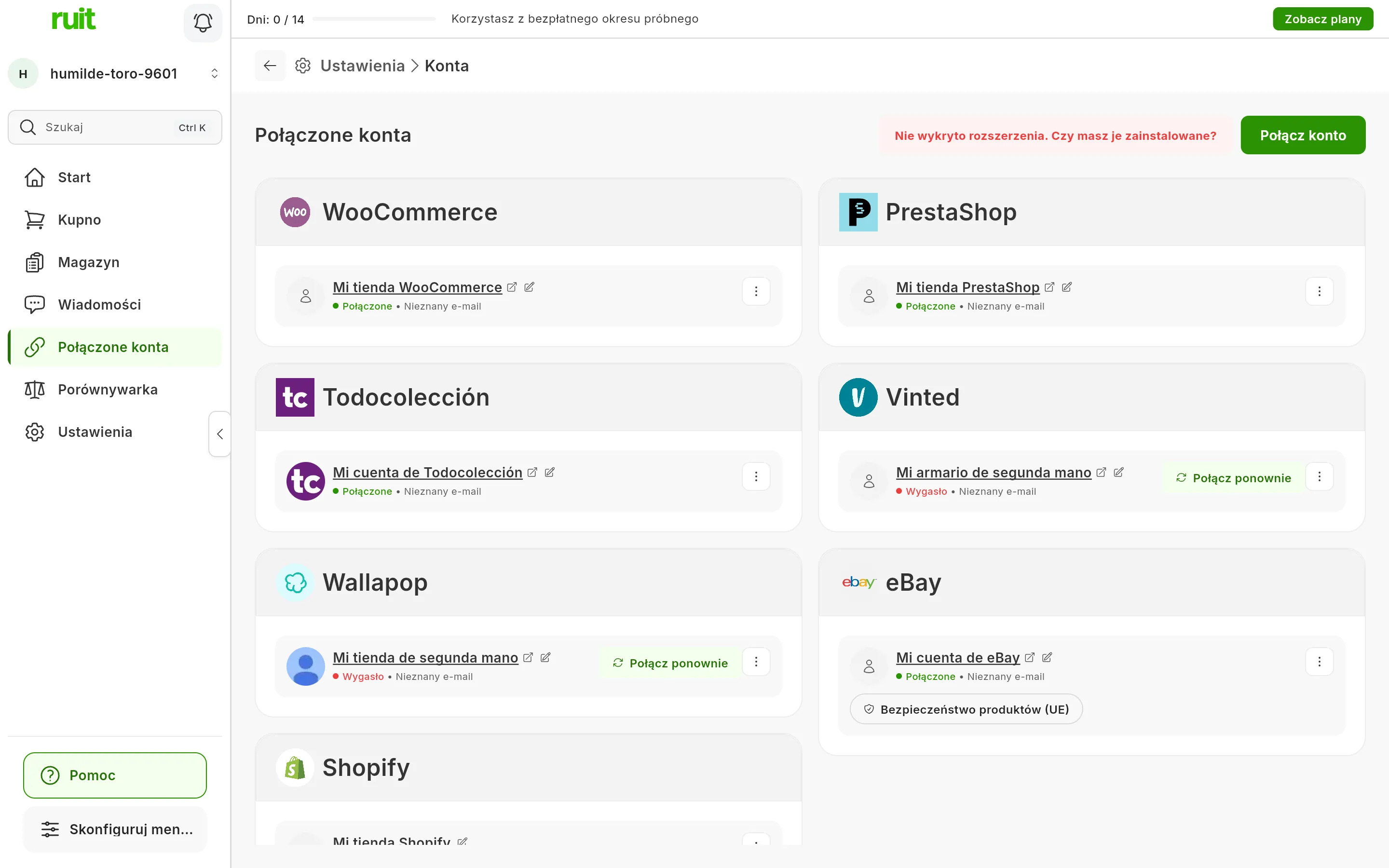1389x868 pixels.
Task: Open Kupno section in sidebar
Action: (x=115, y=220)
